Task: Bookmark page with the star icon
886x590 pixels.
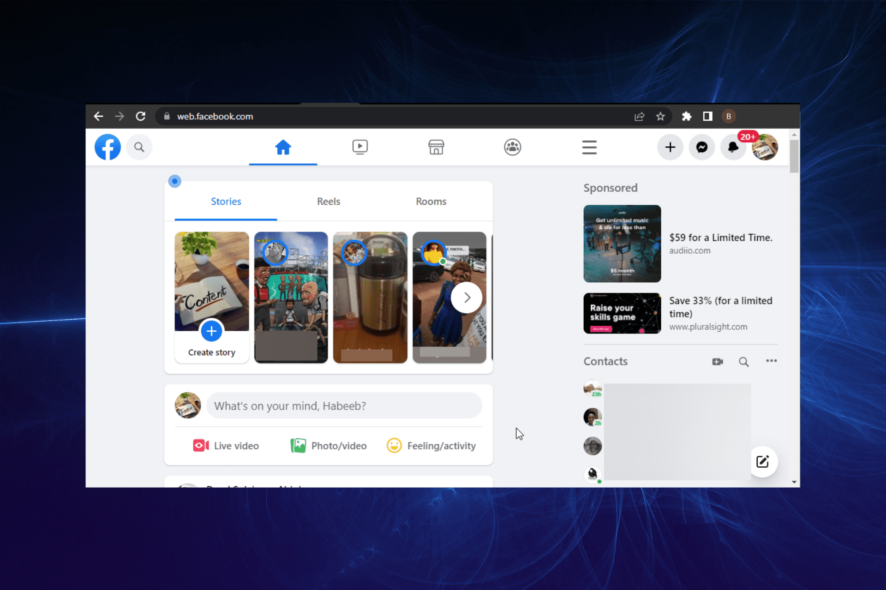Action: pyautogui.click(x=661, y=116)
